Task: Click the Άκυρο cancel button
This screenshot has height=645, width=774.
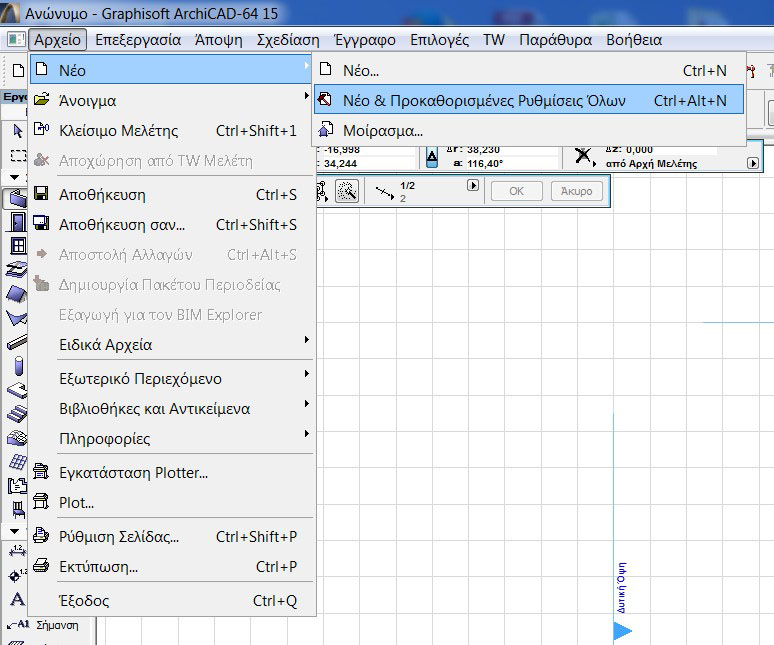Action: [x=577, y=191]
